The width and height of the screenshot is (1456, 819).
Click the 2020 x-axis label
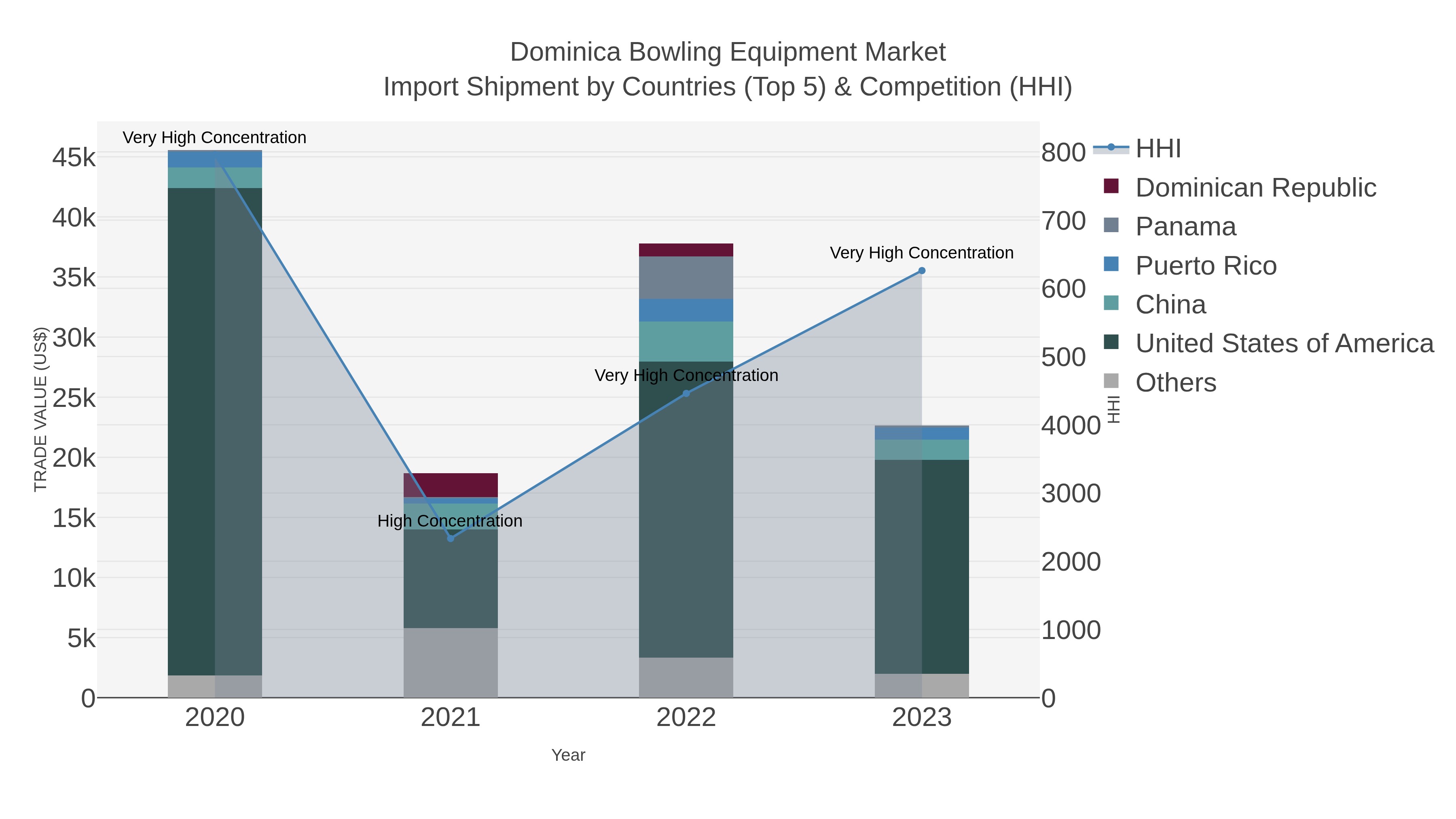(x=215, y=718)
